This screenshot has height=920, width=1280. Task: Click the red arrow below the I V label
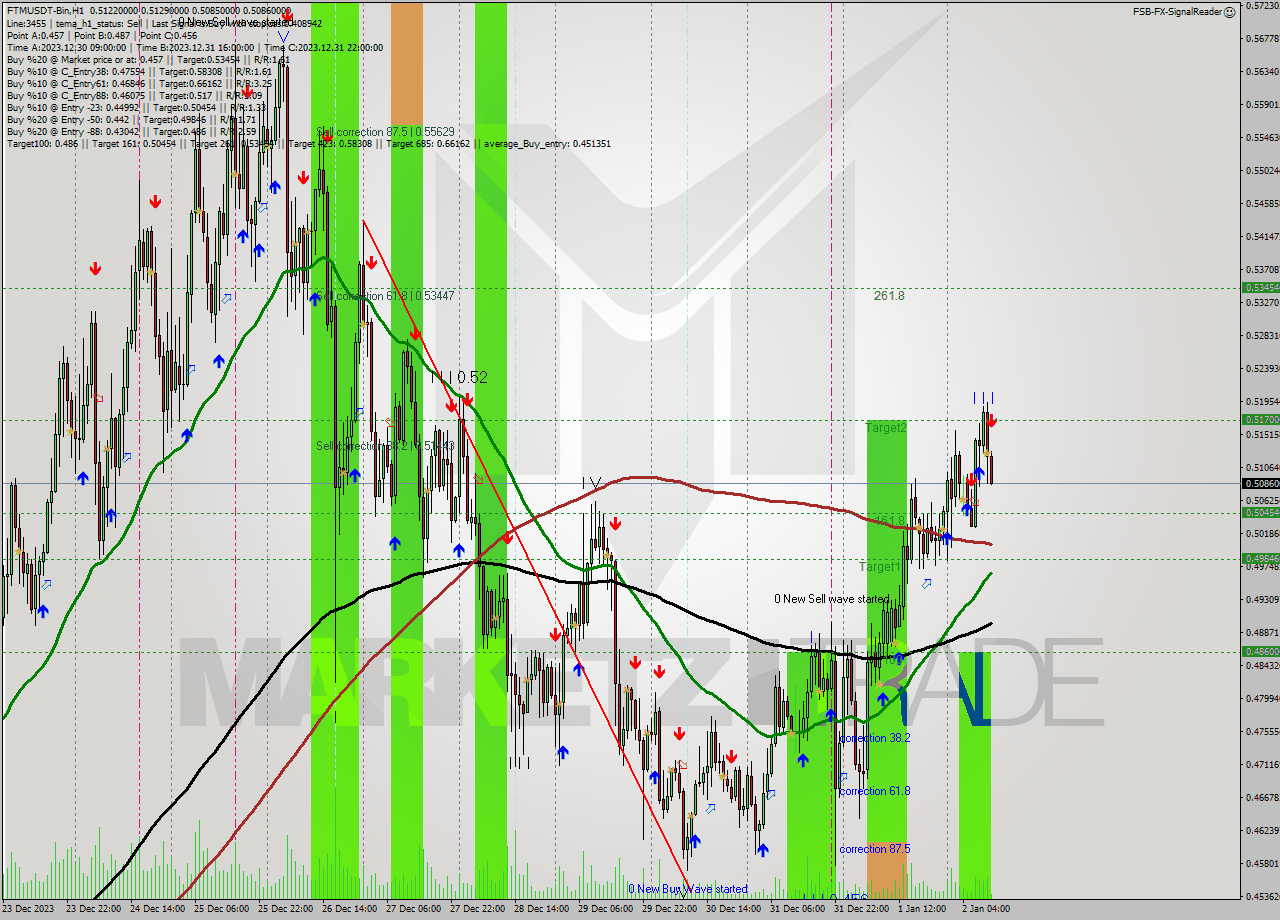(615, 523)
